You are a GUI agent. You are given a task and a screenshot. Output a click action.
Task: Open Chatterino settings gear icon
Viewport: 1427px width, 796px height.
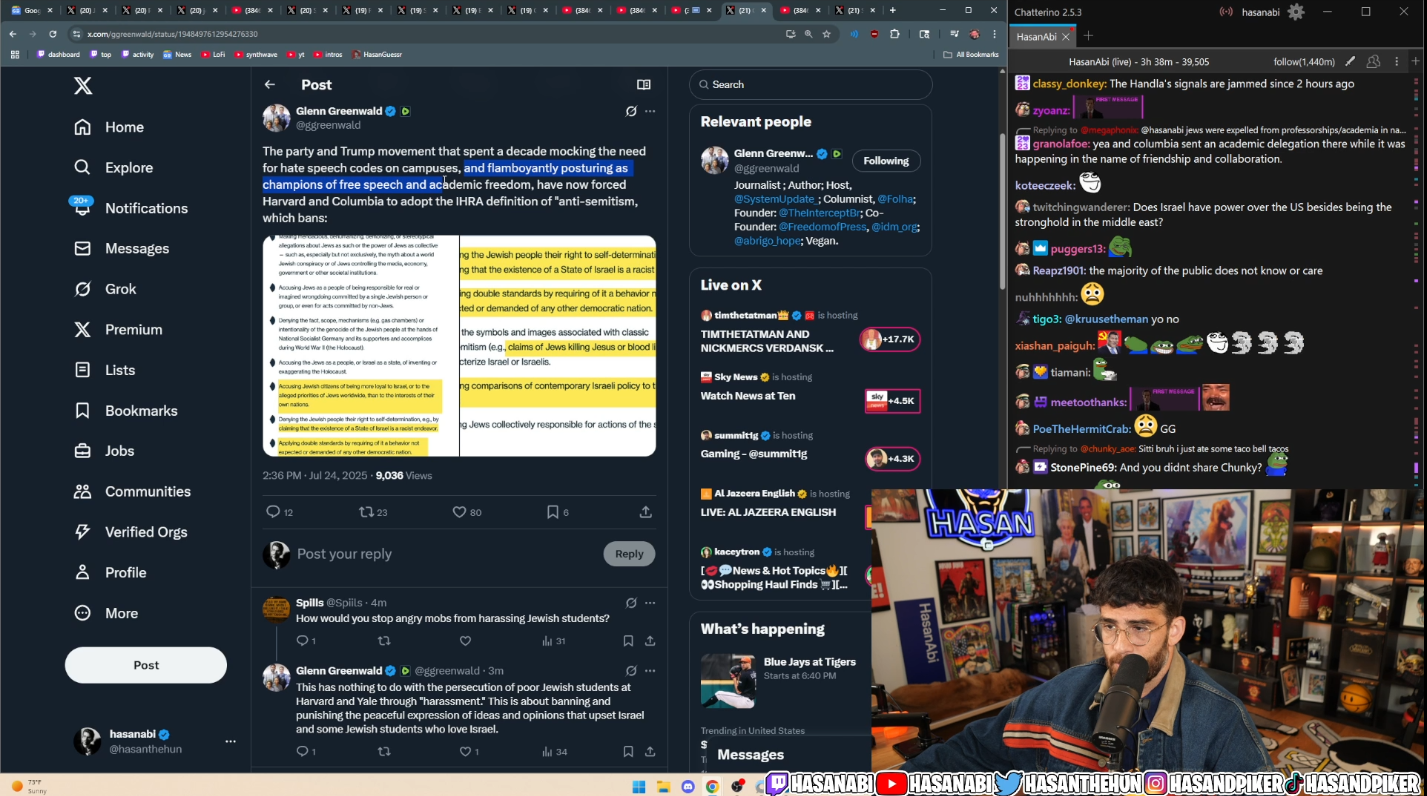(1296, 12)
